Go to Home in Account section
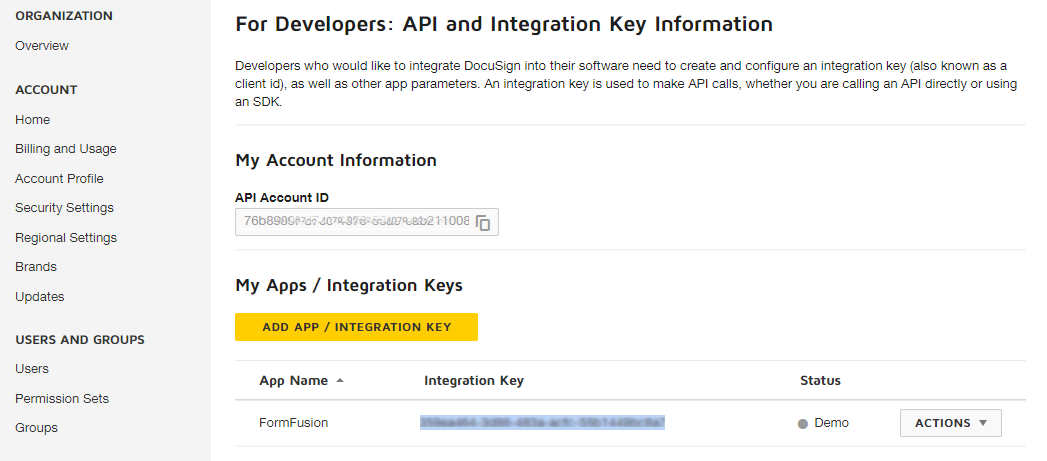The image size is (1047, 461). coord(32,120)
